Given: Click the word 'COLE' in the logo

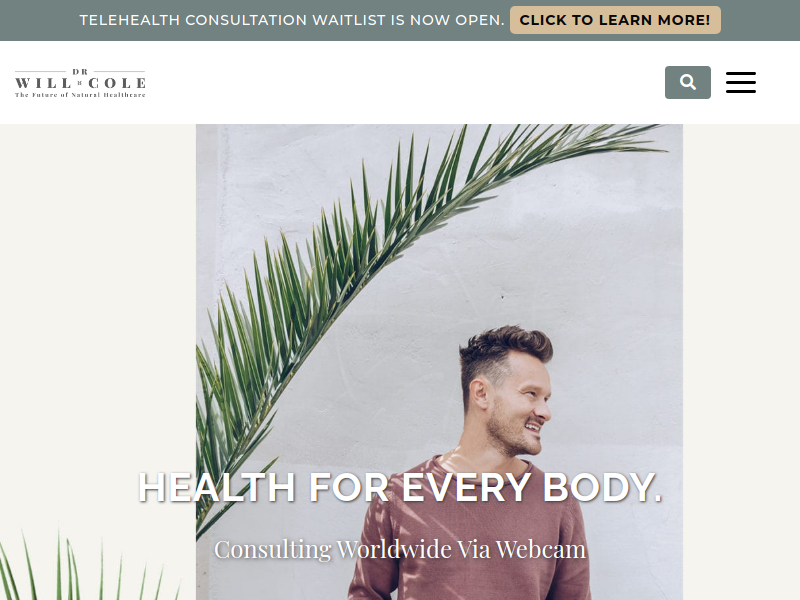Looking at the screenshot, I should point(117,83).
